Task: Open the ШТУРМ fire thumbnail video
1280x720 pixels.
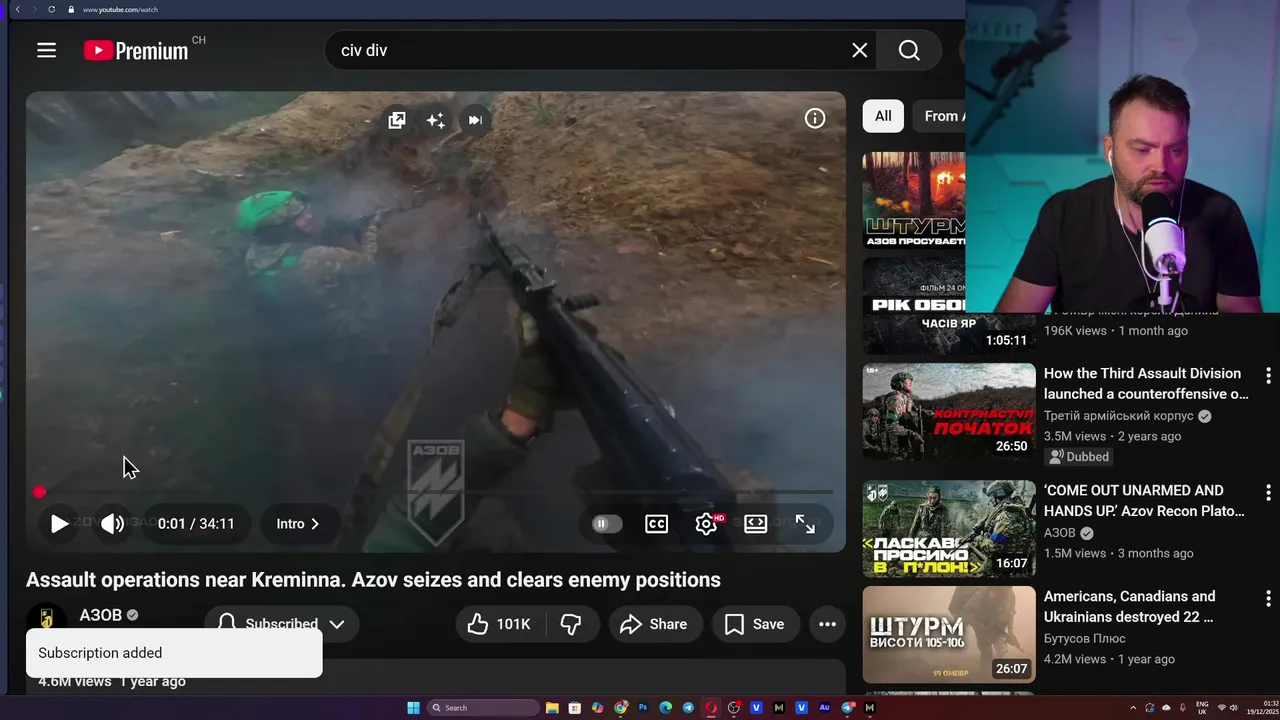Action: (914, 200)
